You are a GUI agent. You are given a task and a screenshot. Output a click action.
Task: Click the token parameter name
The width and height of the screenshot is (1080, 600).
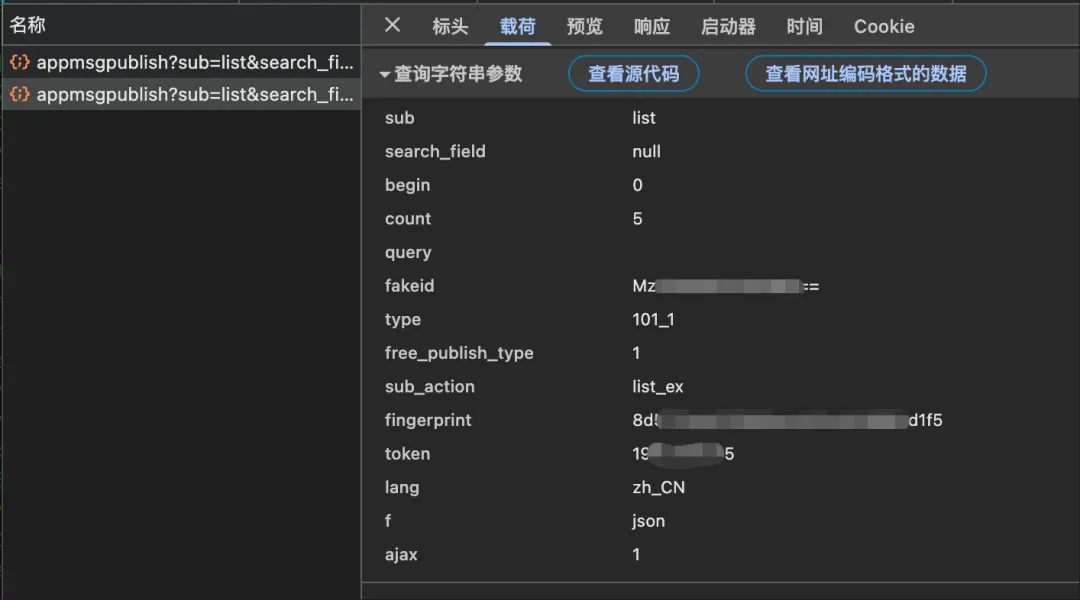click(407, 454)
